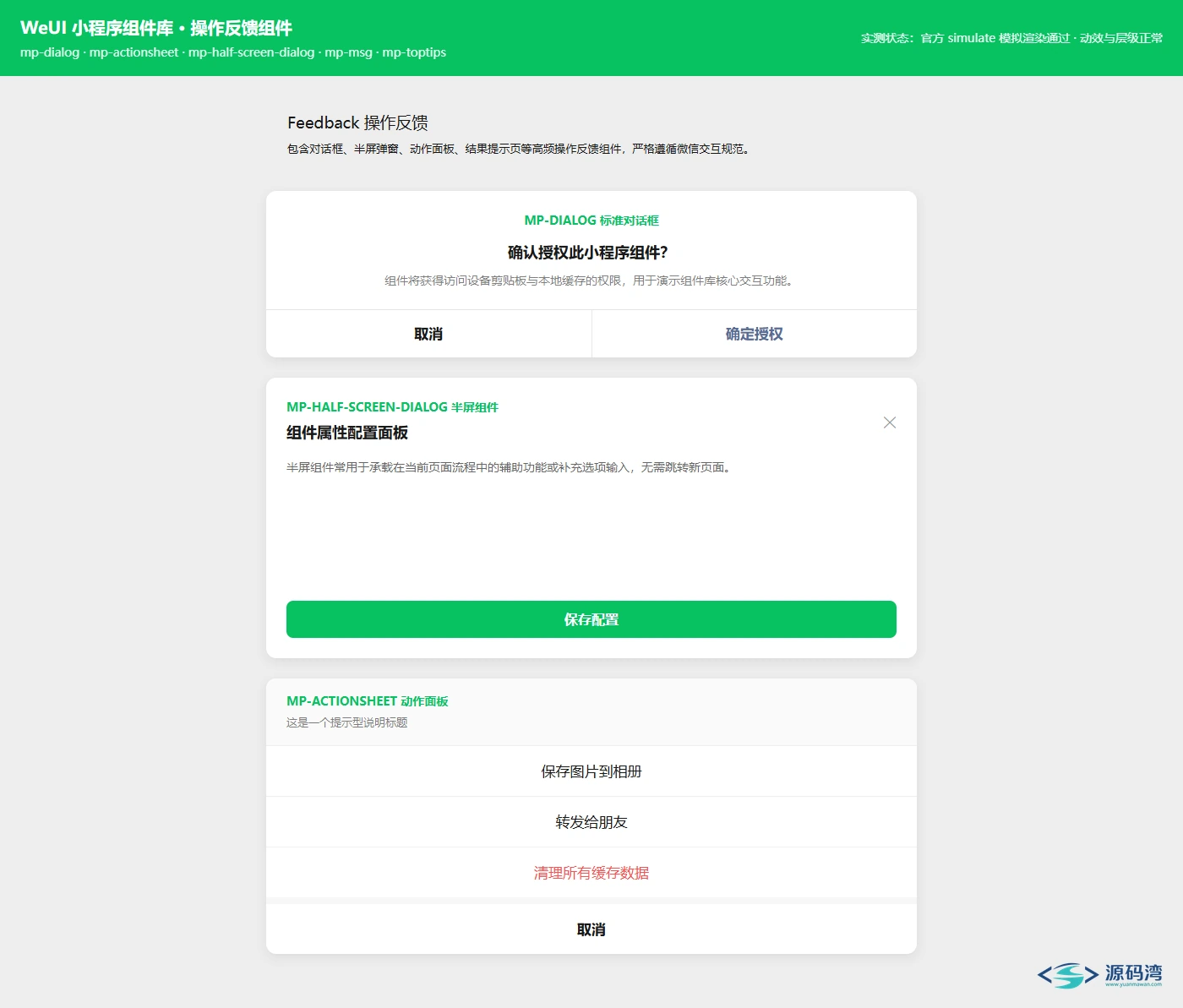Click the MP-DIALOG 标准对话框 label
Image resolution: width=1183 pixels, height=1008 pixels.
click(x=591, y=221)
